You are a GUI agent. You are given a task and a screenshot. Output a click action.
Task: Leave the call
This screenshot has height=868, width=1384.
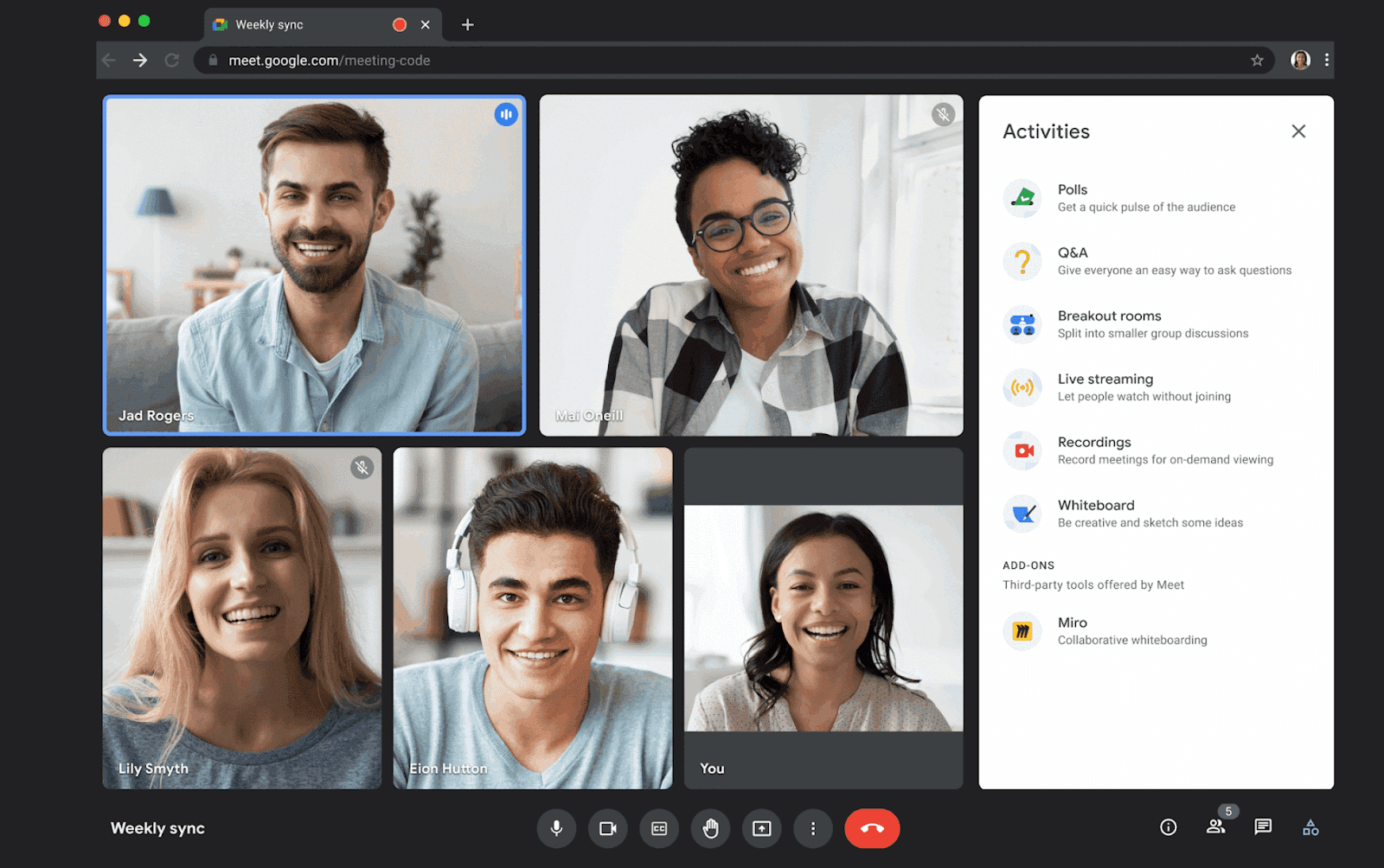click(x=872, y=828)
